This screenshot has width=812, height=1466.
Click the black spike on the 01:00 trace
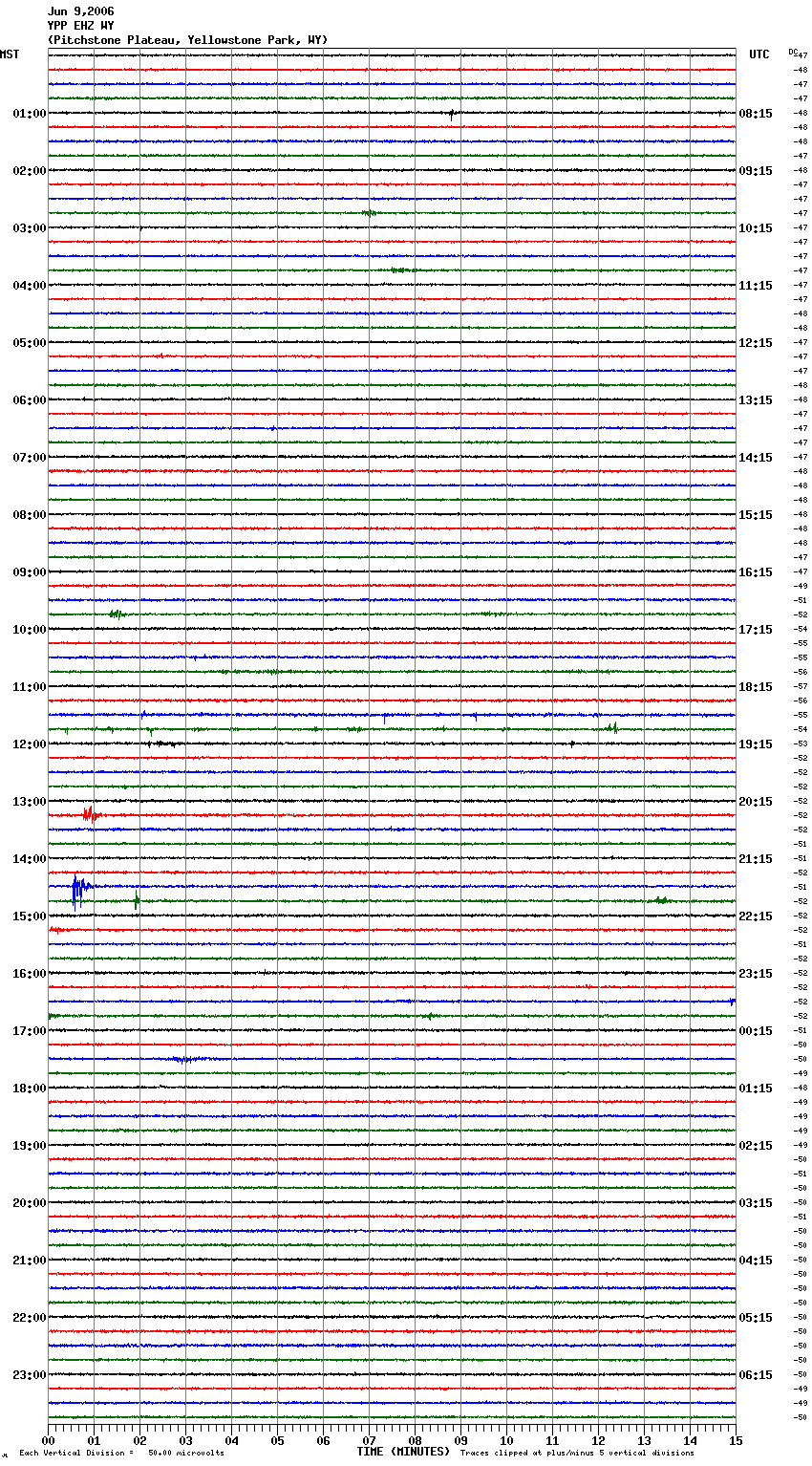(452, 114)
